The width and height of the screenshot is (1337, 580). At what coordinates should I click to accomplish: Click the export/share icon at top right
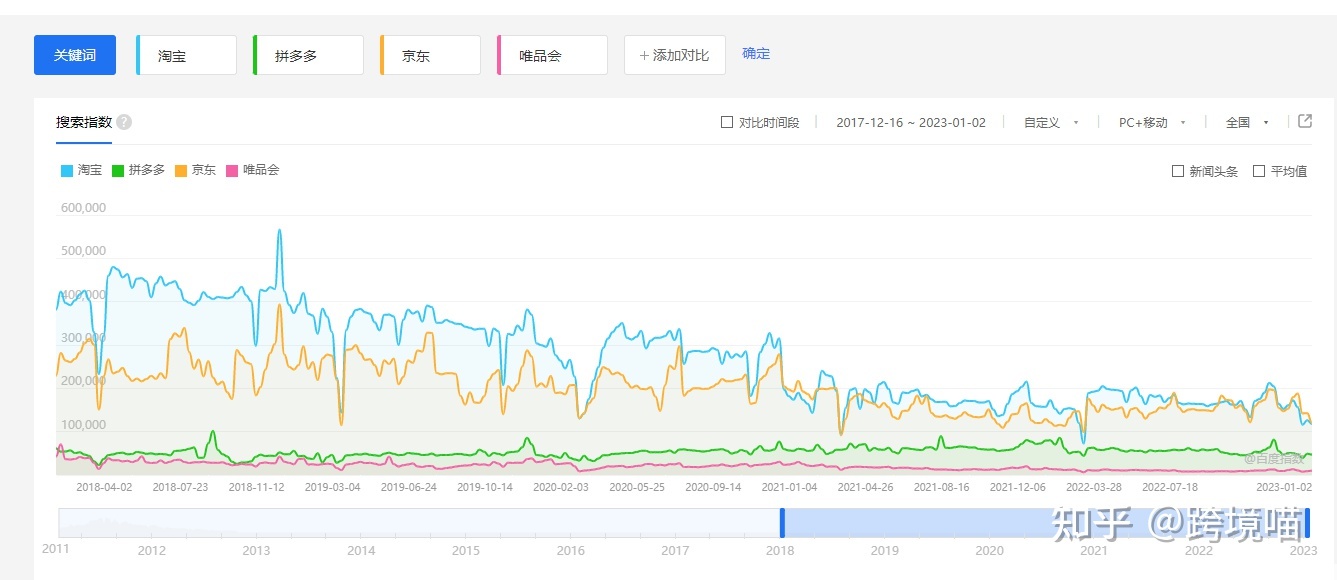point(1305,121)
